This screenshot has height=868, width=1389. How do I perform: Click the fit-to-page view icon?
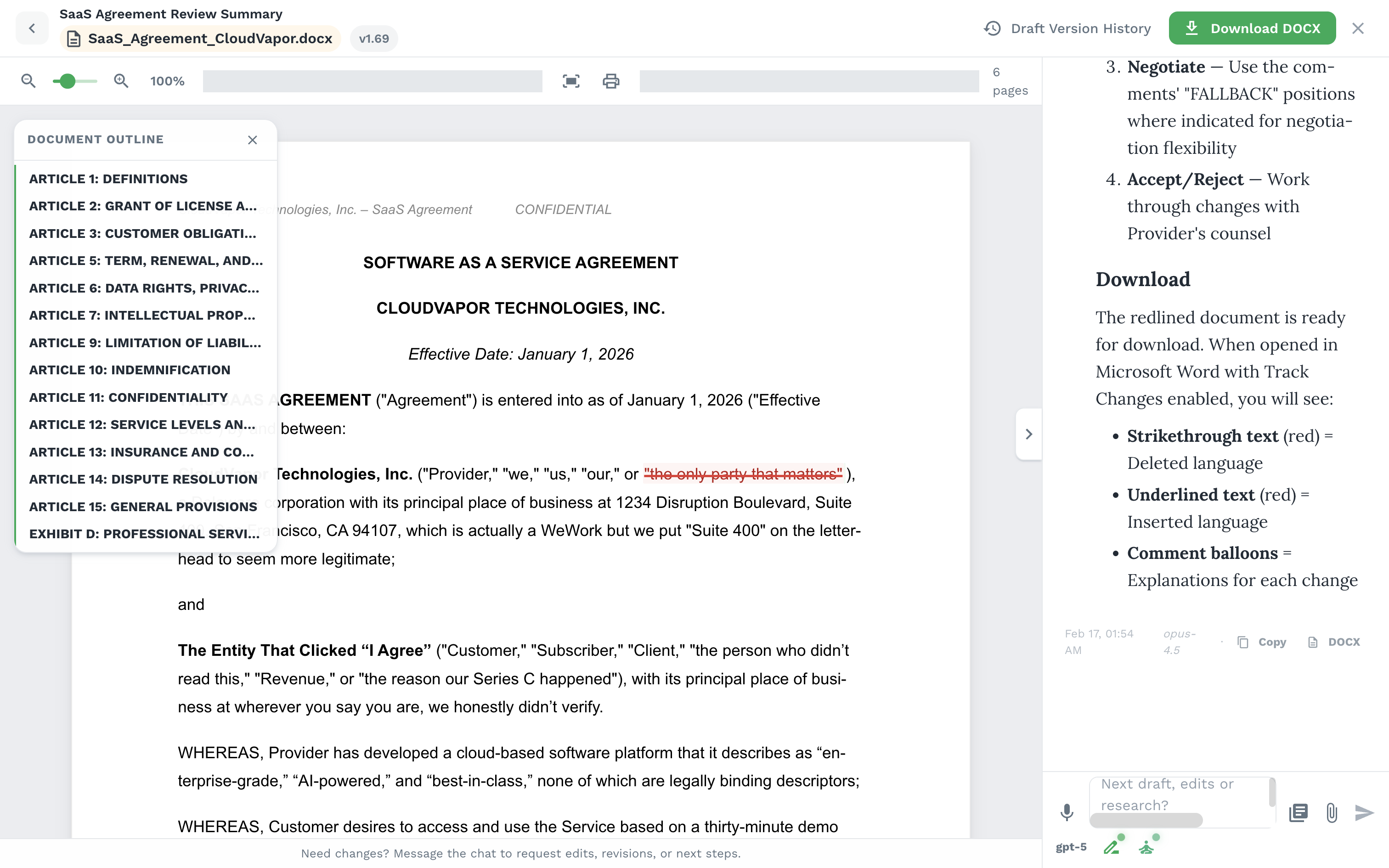(x=570, y=81)
